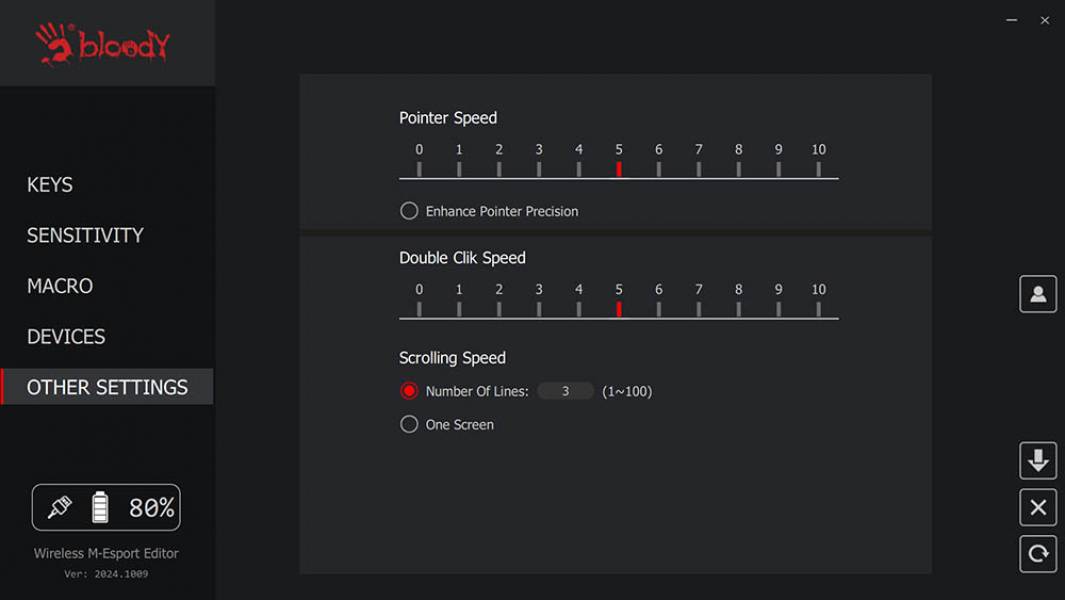Set Pointer Speed to tick 10
Screen dimensions: 1065x600
pyautogui.click(x=818, y=169)
